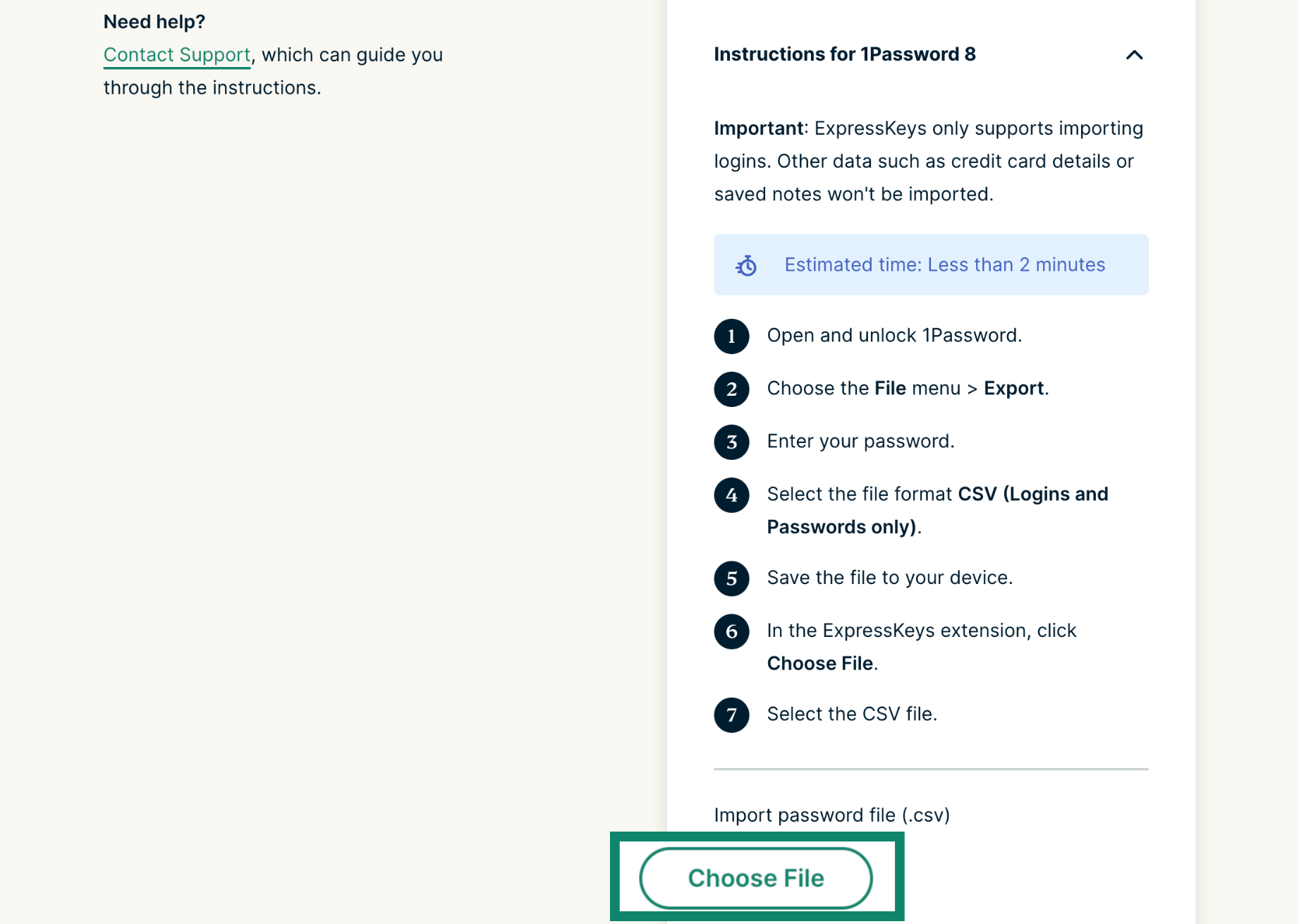
Task: Click the Instructions for 1Password 8 heading
Action: click(844, 54)
